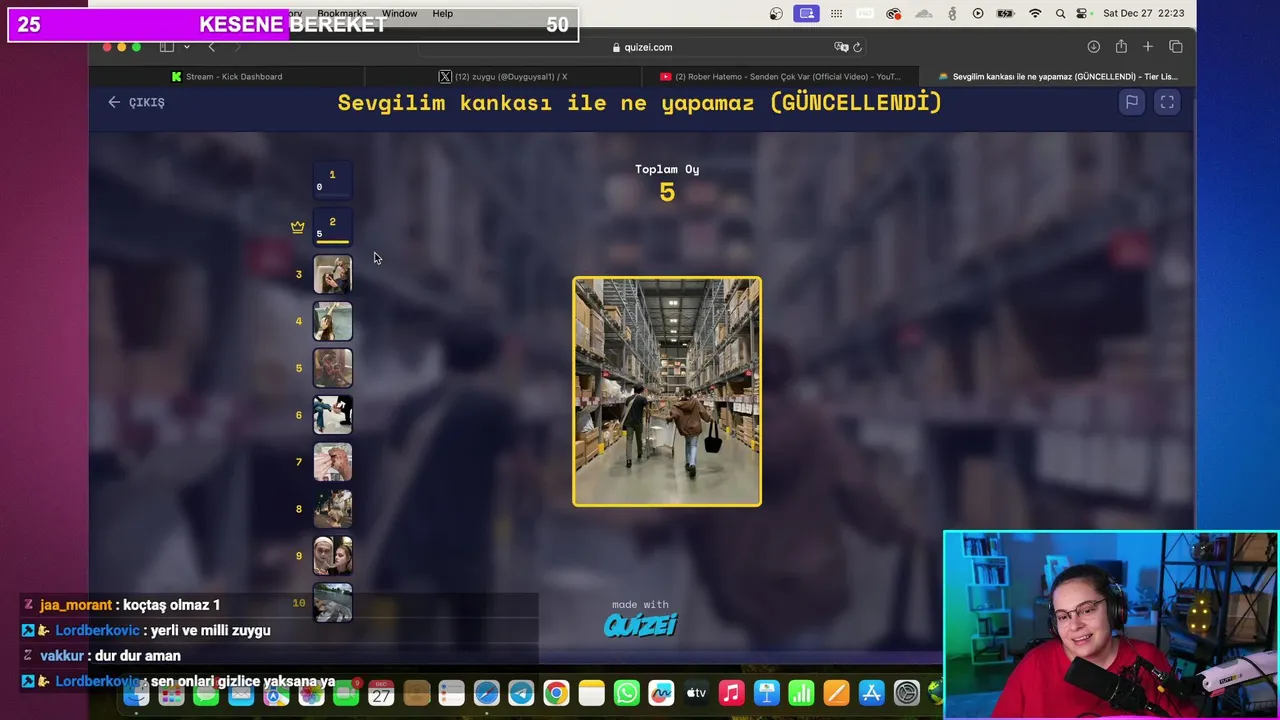Image resolution: width=1280 pixels, height=720 pixels.
Task: Open a new tab with the plus icon
Action: [x=1148, y=47]
